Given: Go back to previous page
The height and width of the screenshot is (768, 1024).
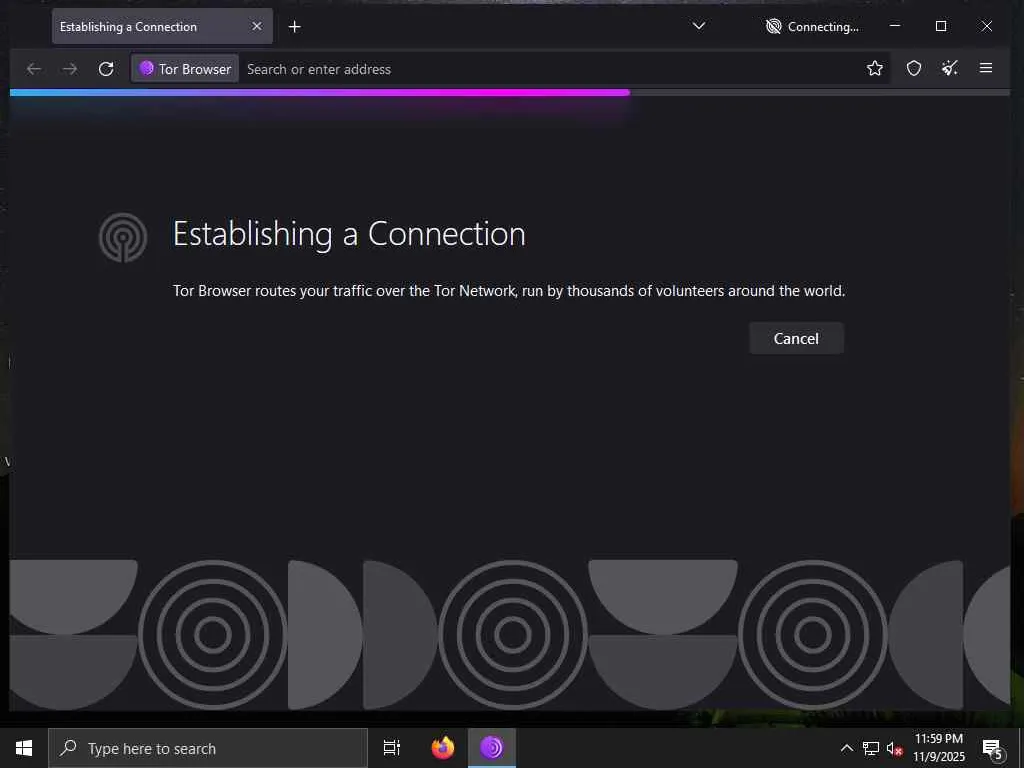Looking at the screenshot, I should tap(34, 69).
